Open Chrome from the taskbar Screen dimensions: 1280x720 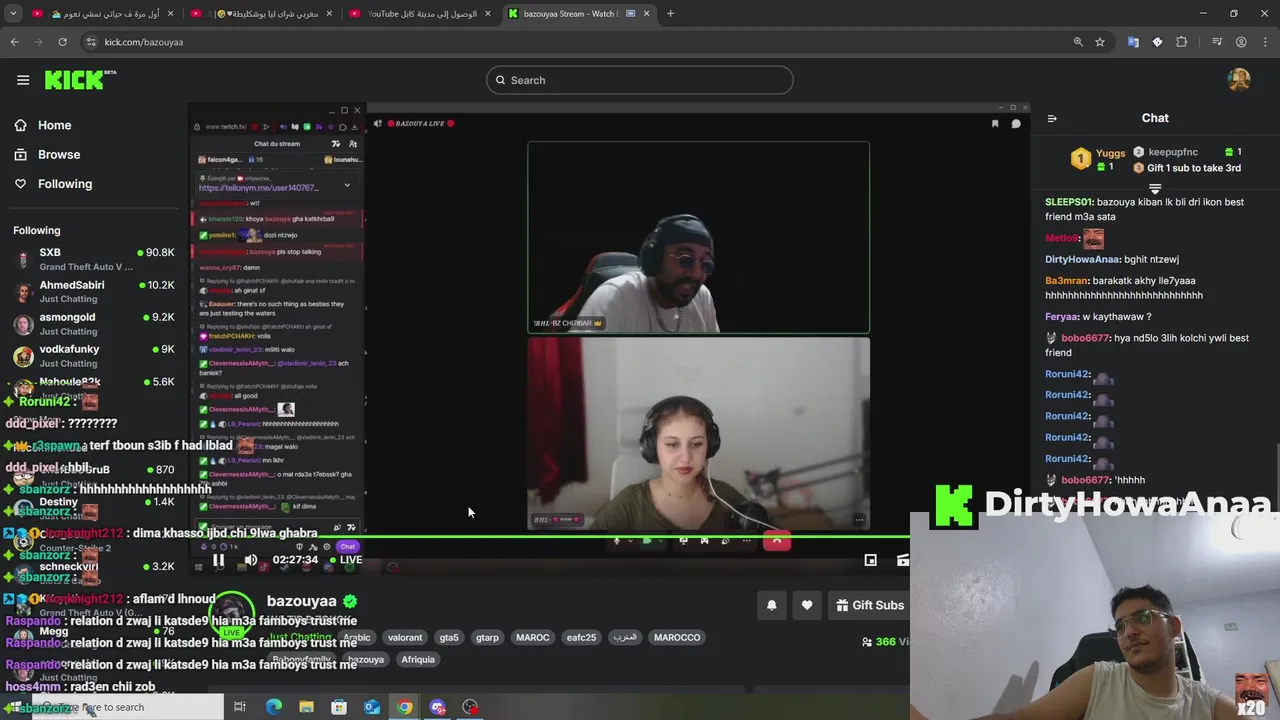404,707
